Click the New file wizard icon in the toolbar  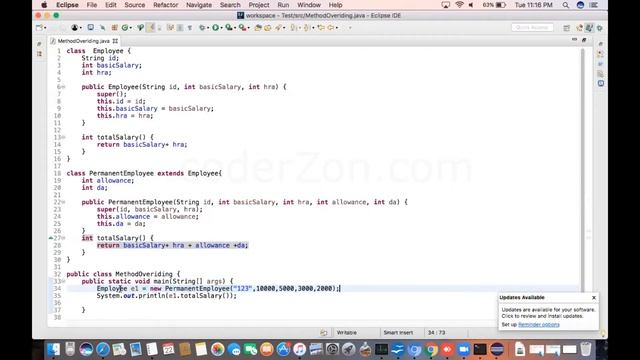(x=39, y=28)
